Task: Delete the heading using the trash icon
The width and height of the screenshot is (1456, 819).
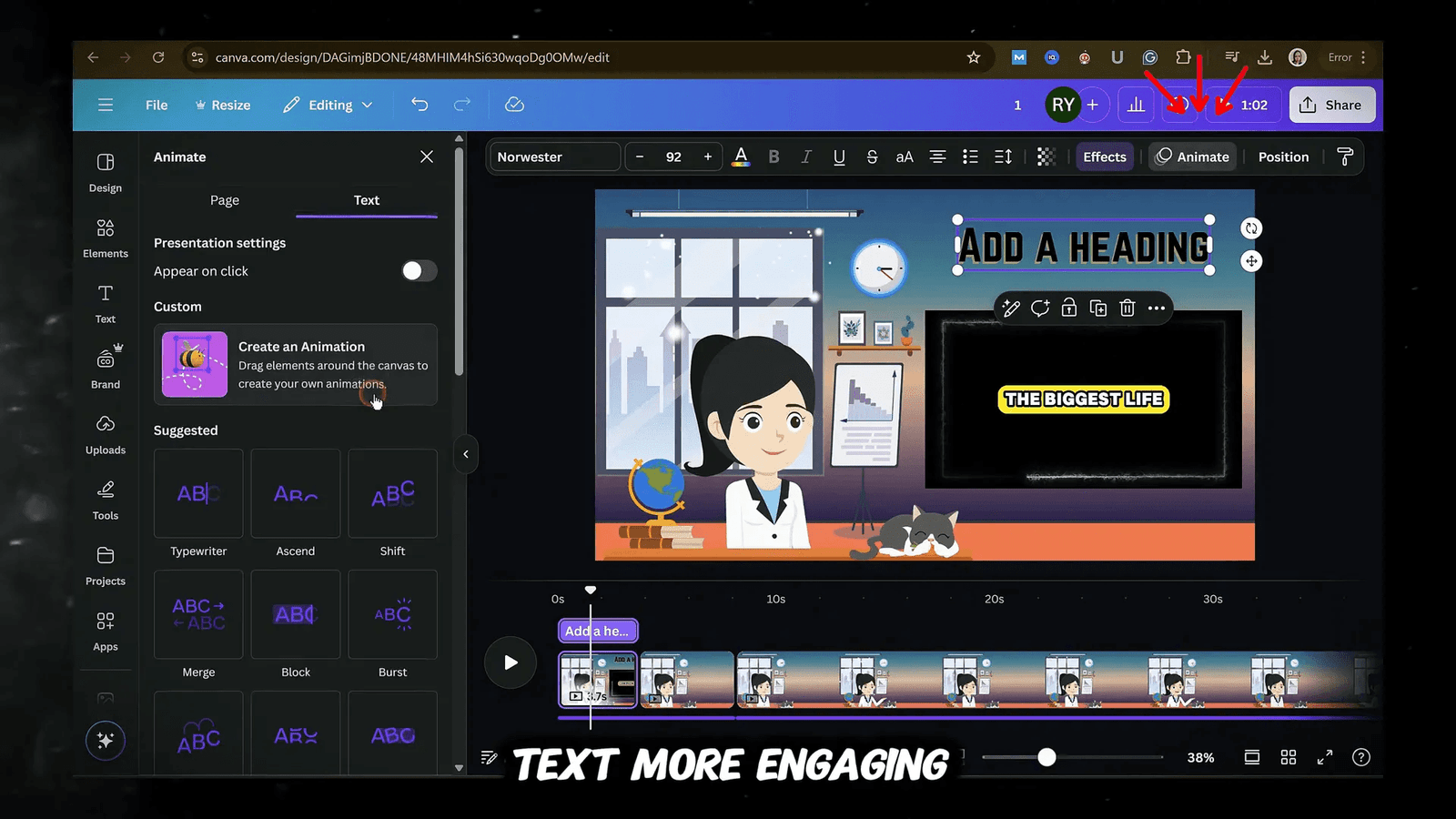Action: [1127, 308]
